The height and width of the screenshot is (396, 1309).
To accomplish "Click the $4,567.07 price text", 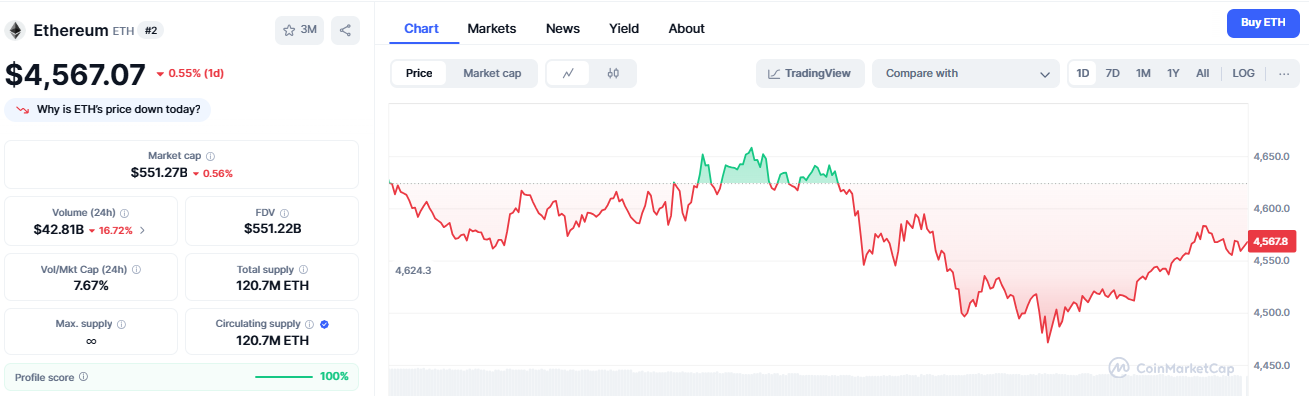I will [x=76, y=74].
